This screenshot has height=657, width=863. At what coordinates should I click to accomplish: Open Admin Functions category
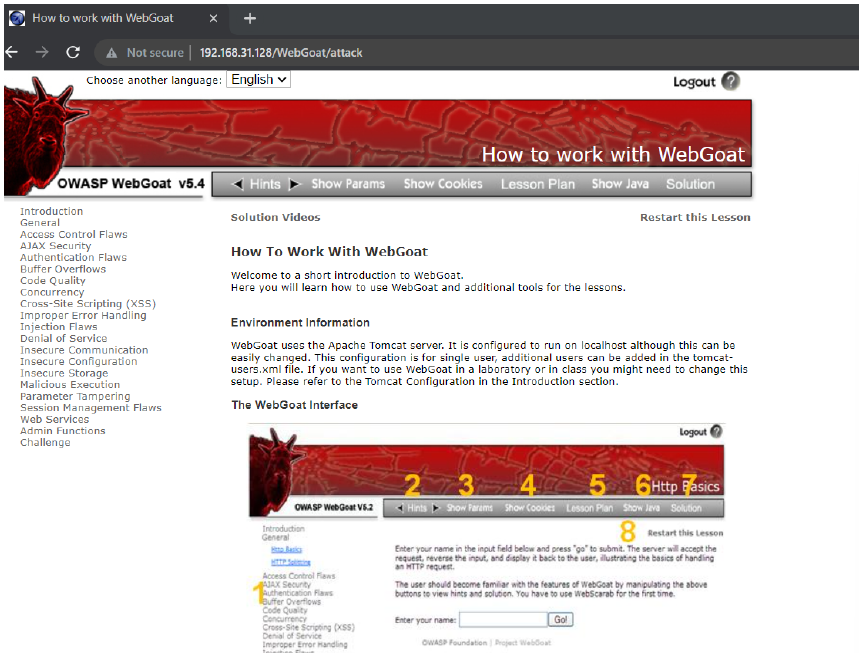pyautogui.click(x=63, y=431)
